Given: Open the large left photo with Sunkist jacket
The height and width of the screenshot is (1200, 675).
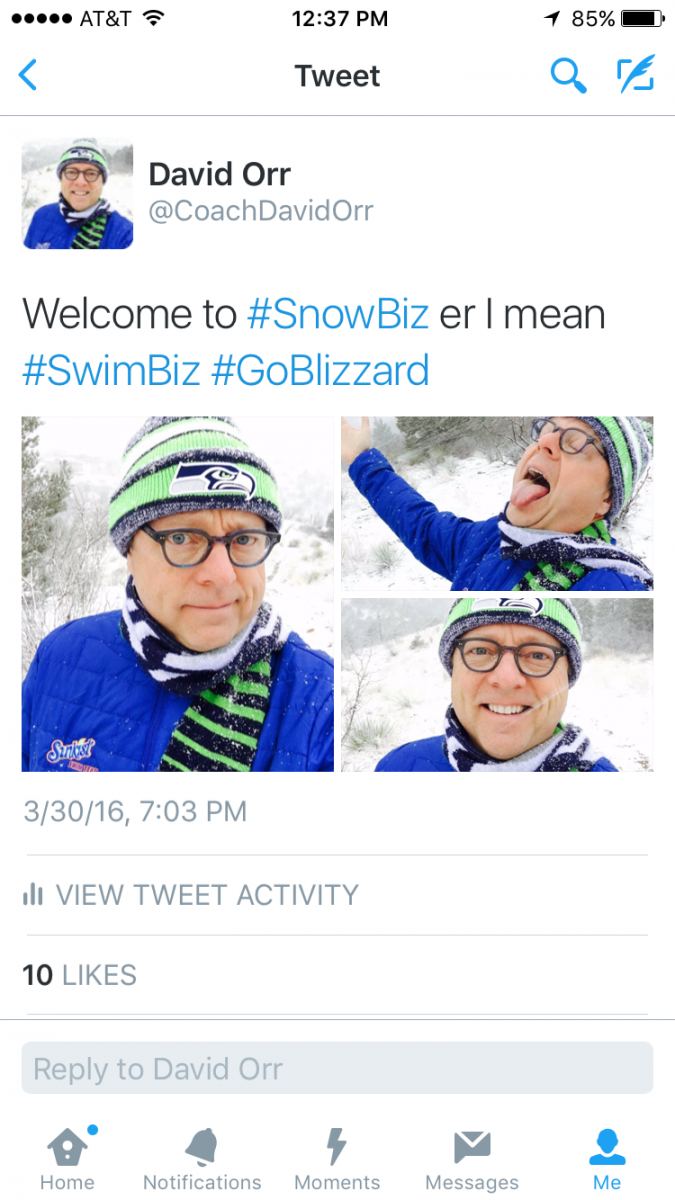Looking at the screenshot, I should [x=178, y=594].
